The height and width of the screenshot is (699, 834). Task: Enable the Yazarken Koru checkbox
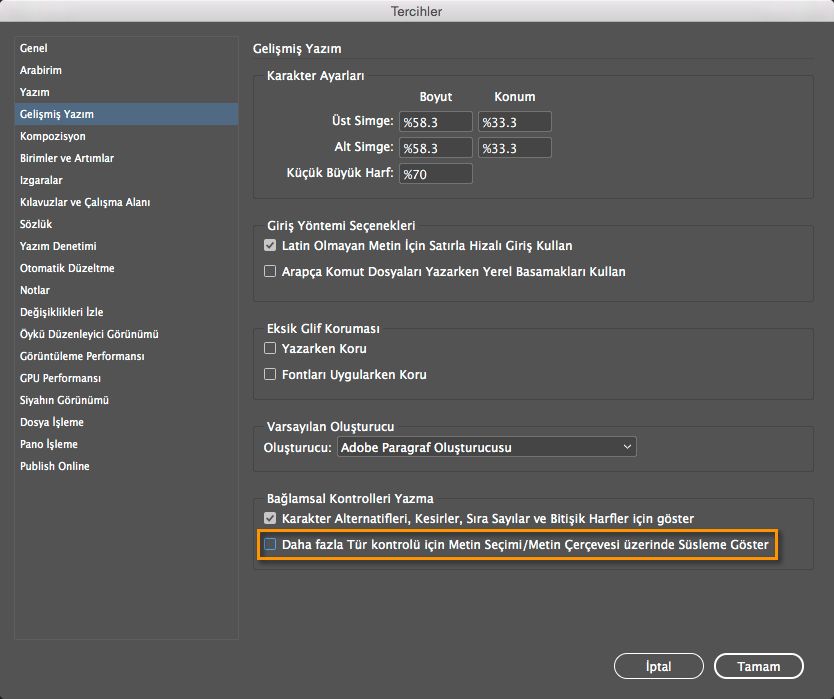(270, 349)
